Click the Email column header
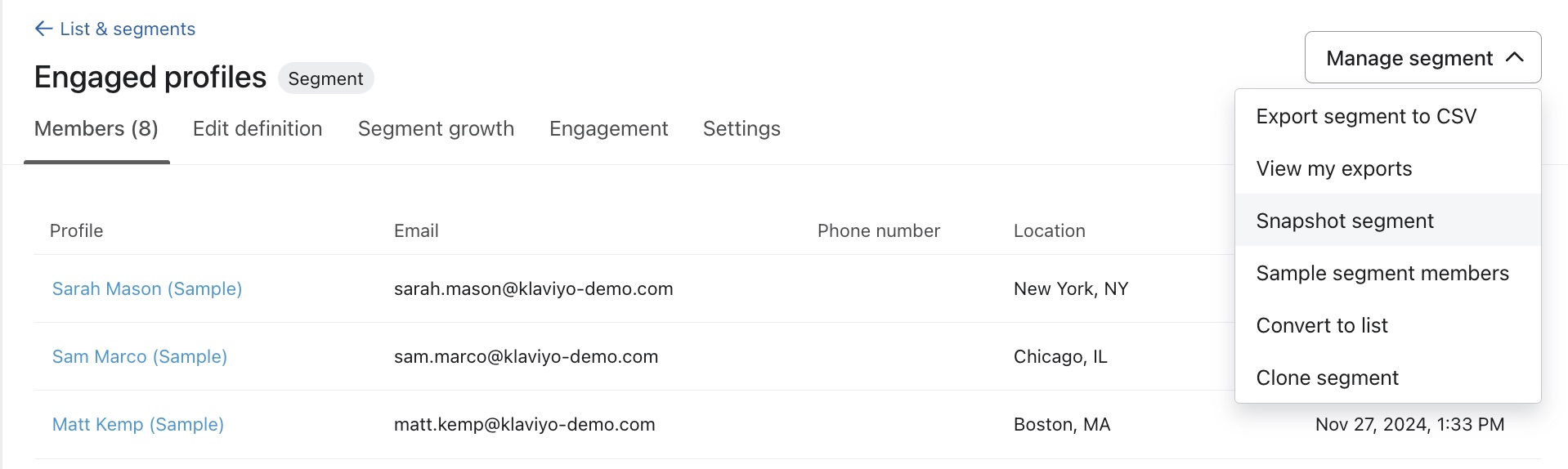This screenshot has height=469, width=1568. tap(416, 231)
